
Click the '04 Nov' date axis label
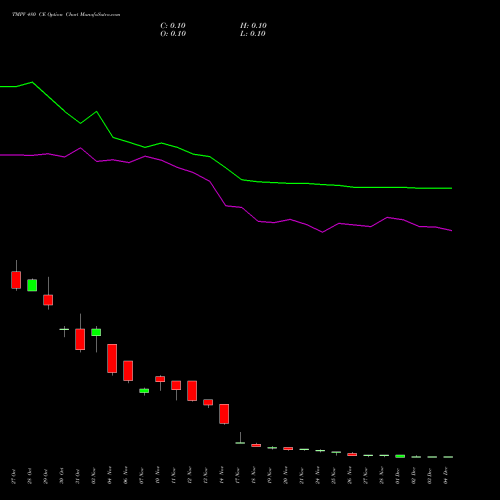click(x=110, y=476)
